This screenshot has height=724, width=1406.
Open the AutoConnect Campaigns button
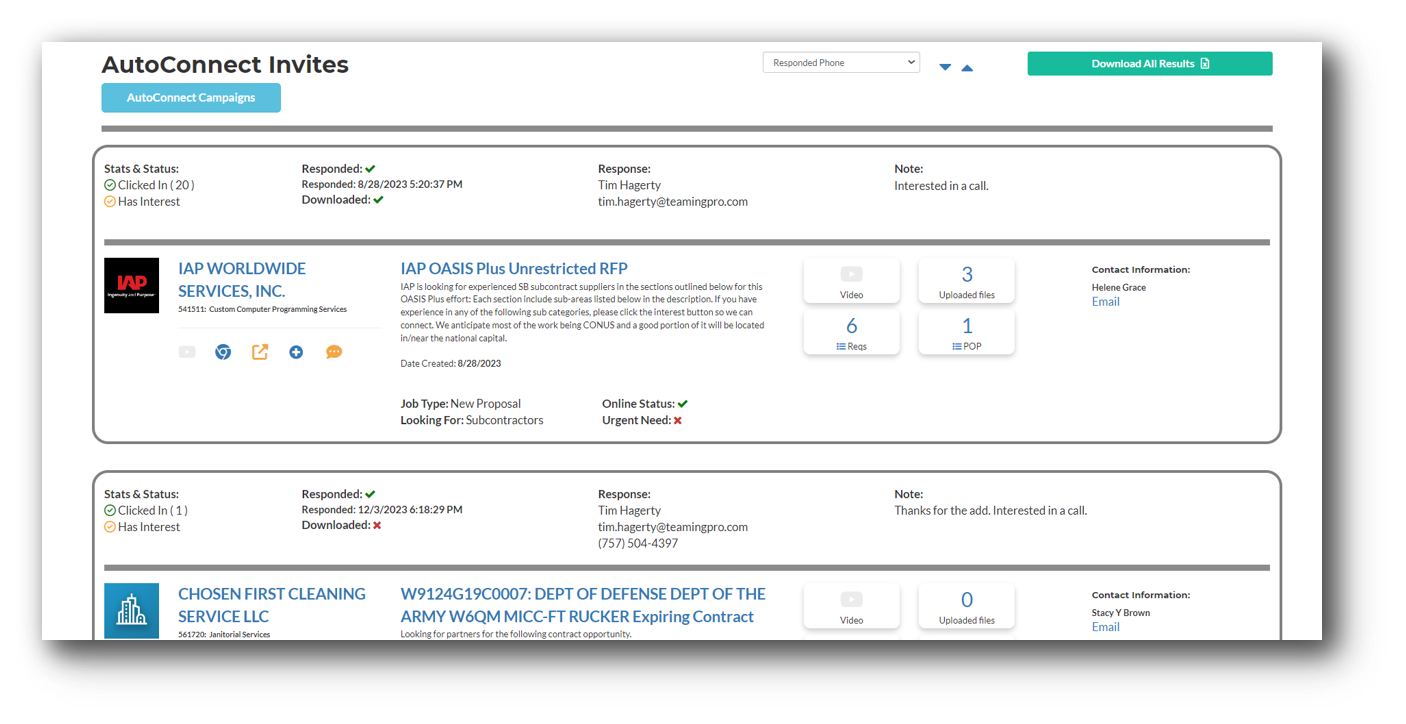pyautogui.click(x=191, y=98)
